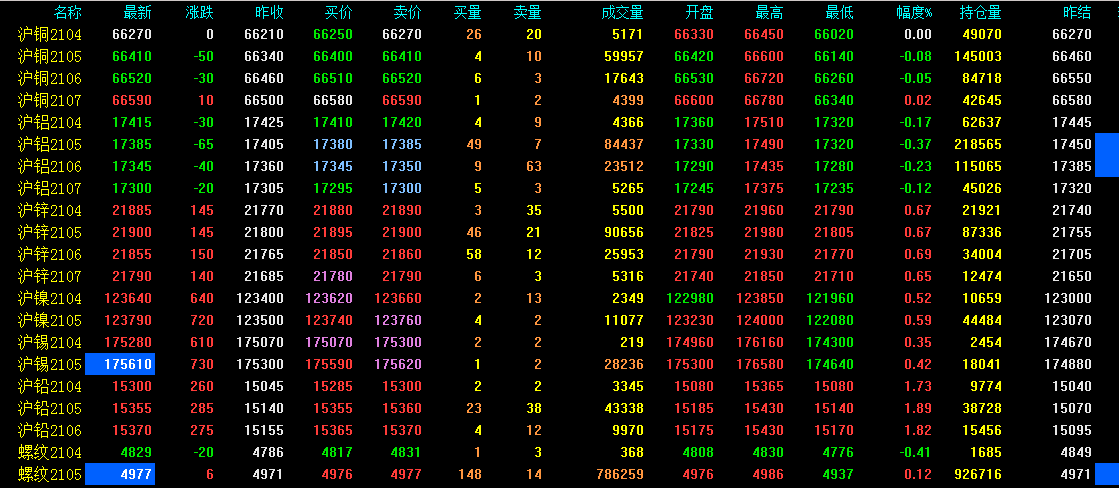The width and height of the screenshot is (1119, 488).
Task: Click the 涨跌 column header
Action: pyautogui.click(x=199, y=12)
